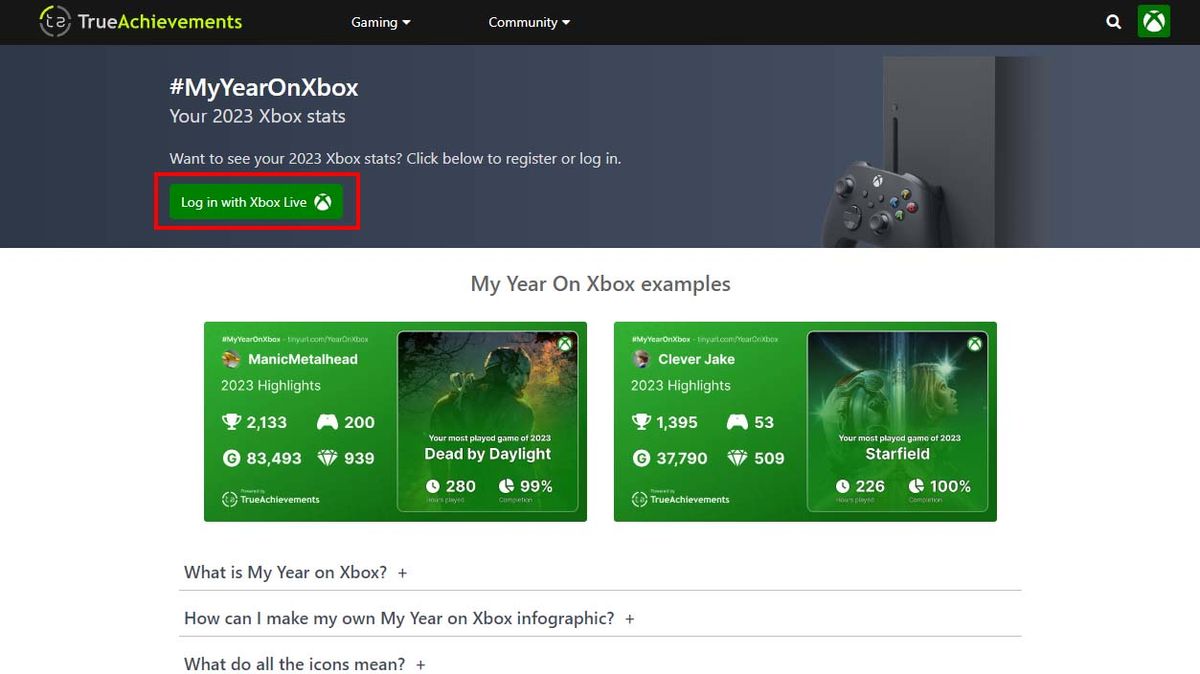Click TrueAchievements logo on Clever Jake card

tap(681, 498)
